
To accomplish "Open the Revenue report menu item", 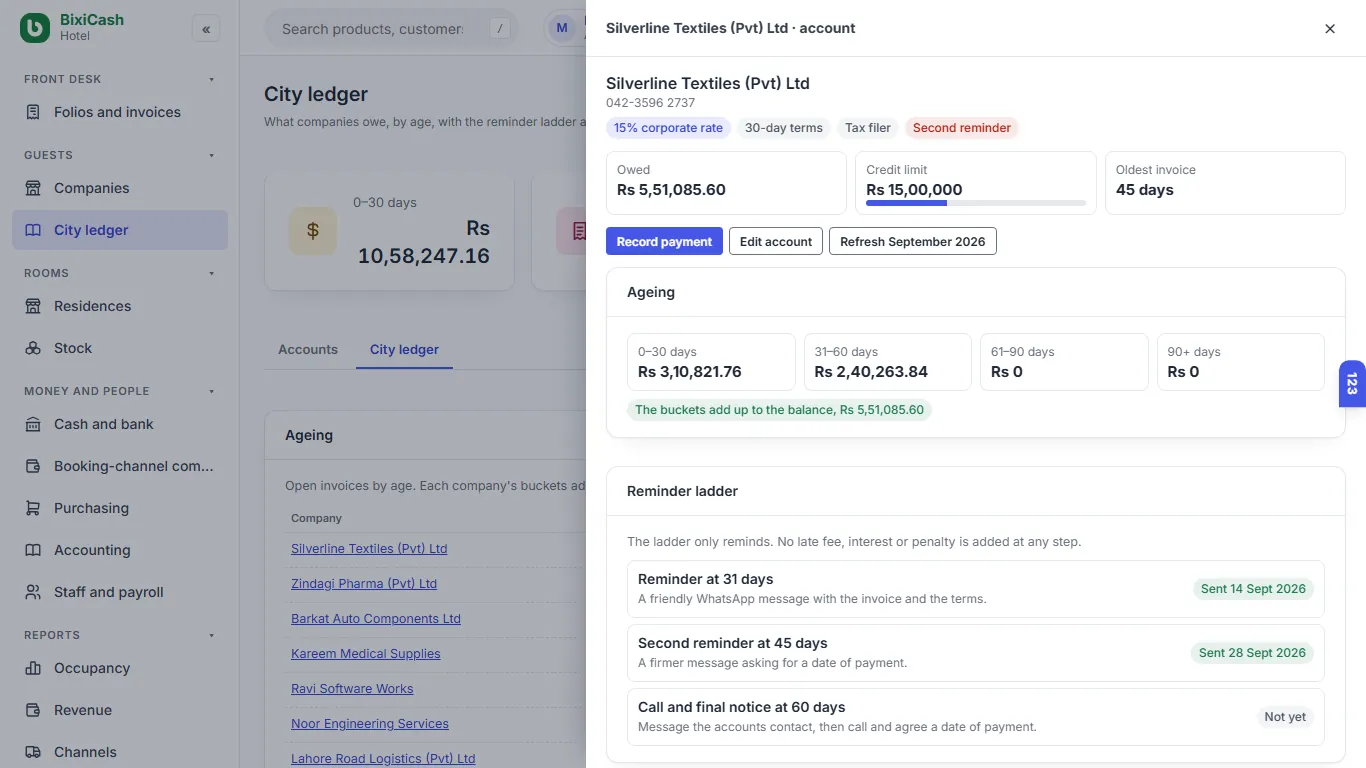I will click(120, 710).
